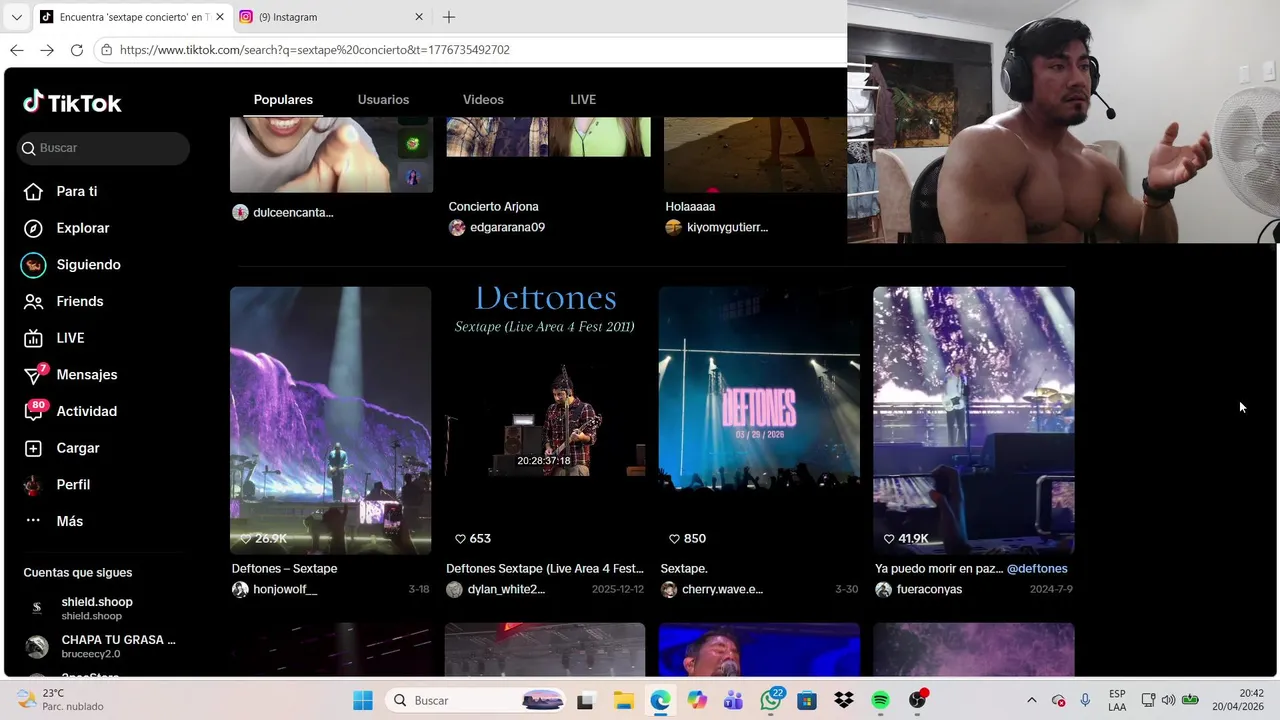Open fueraconyas profile

click(919, 590)
